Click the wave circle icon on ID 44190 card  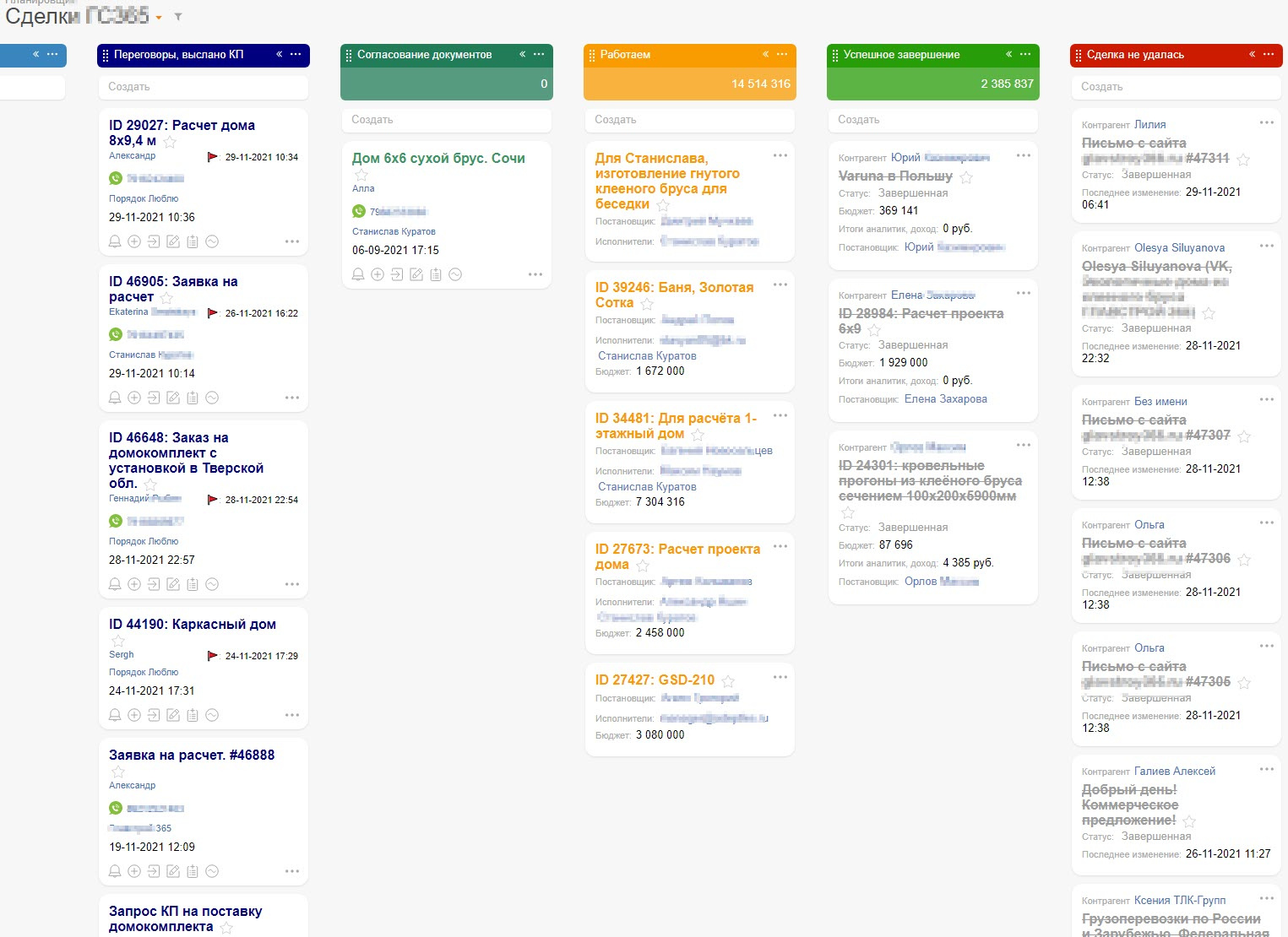click(212, 715)
